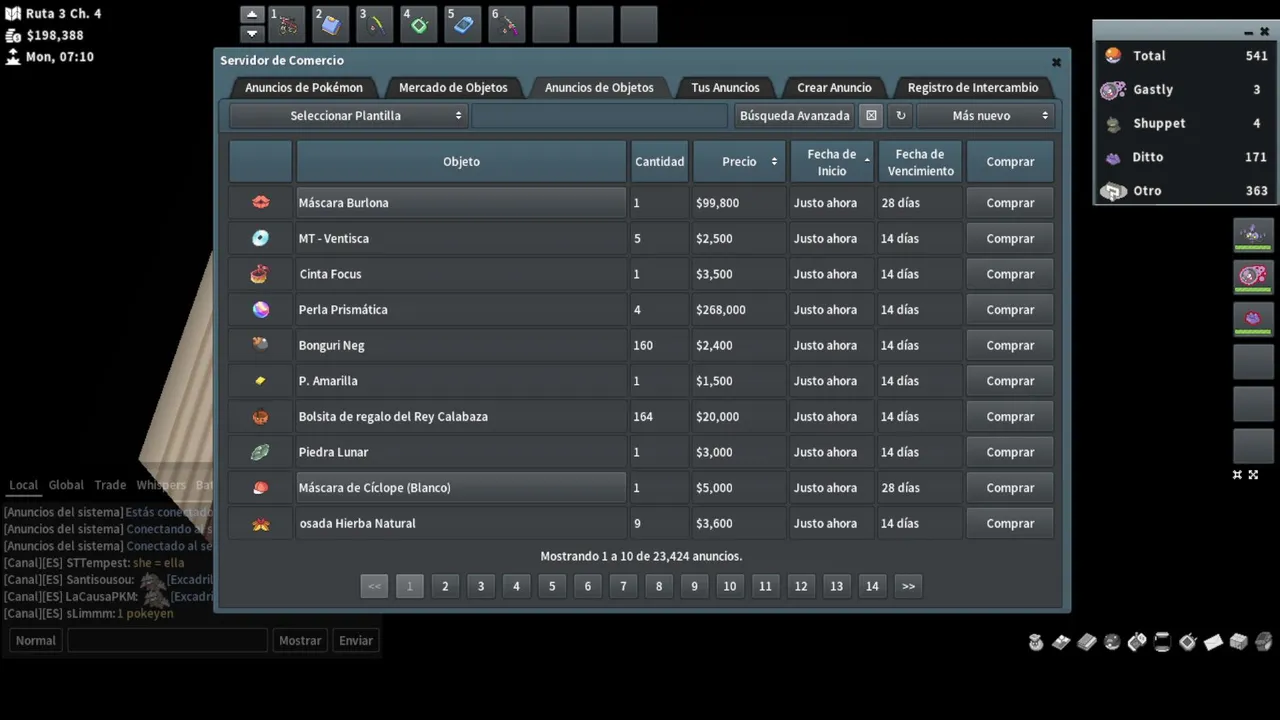Switch to Anuncios de Pokémon tab

point(304,88)
